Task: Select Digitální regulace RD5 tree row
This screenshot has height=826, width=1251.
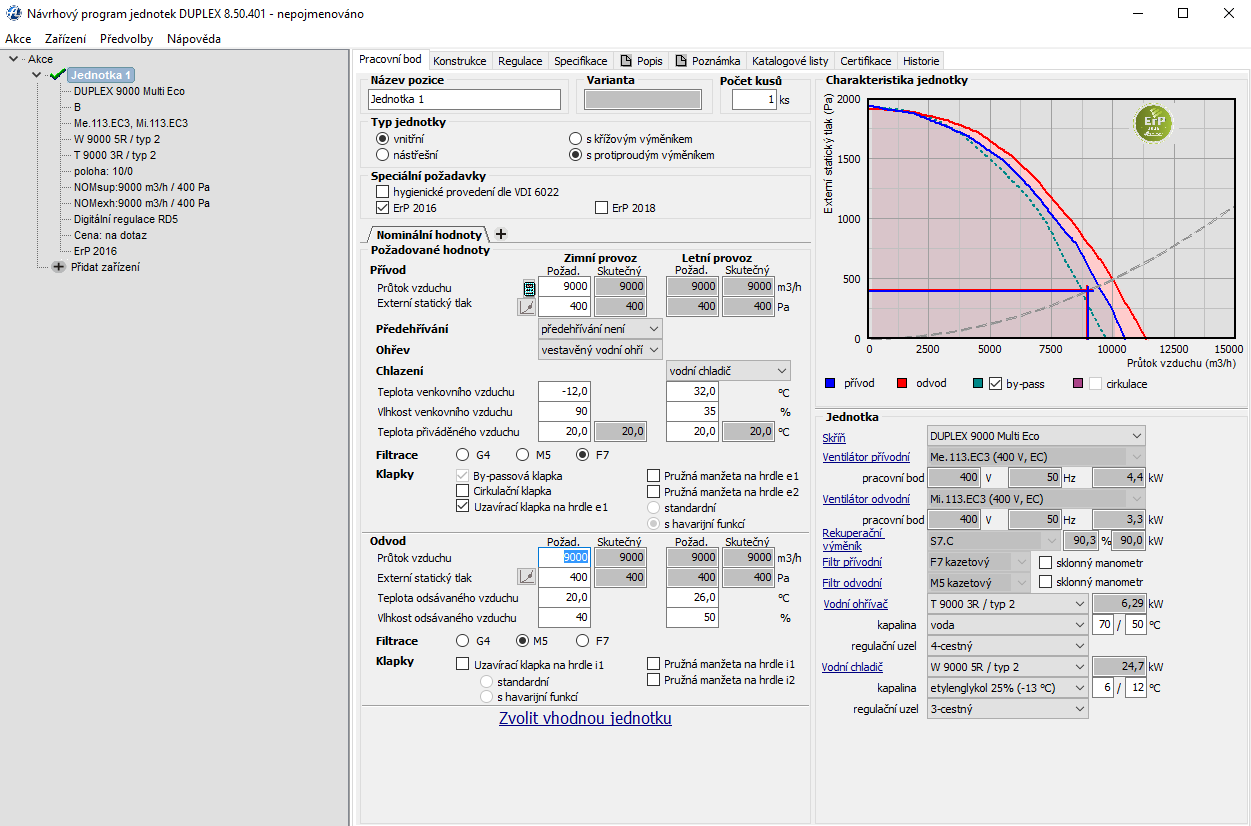Action: 126,219
